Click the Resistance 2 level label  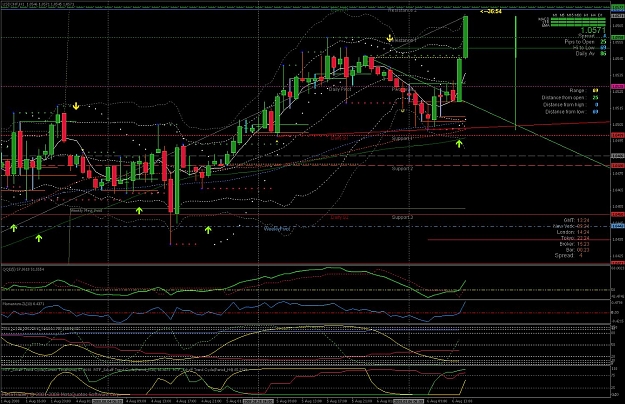pyautogui.click(x=402, y=10)
